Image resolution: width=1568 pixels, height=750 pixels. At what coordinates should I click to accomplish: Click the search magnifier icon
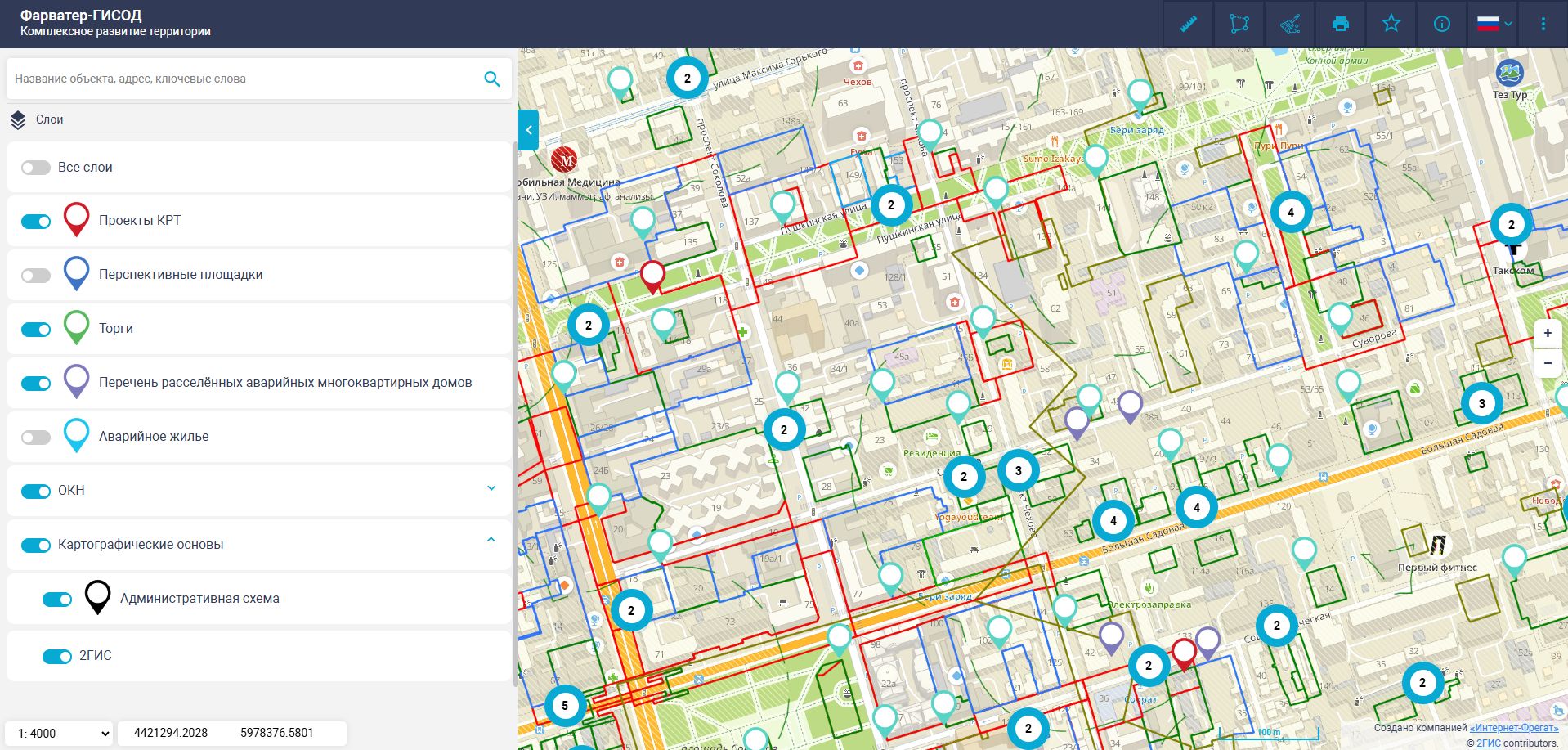click(491, 79)
